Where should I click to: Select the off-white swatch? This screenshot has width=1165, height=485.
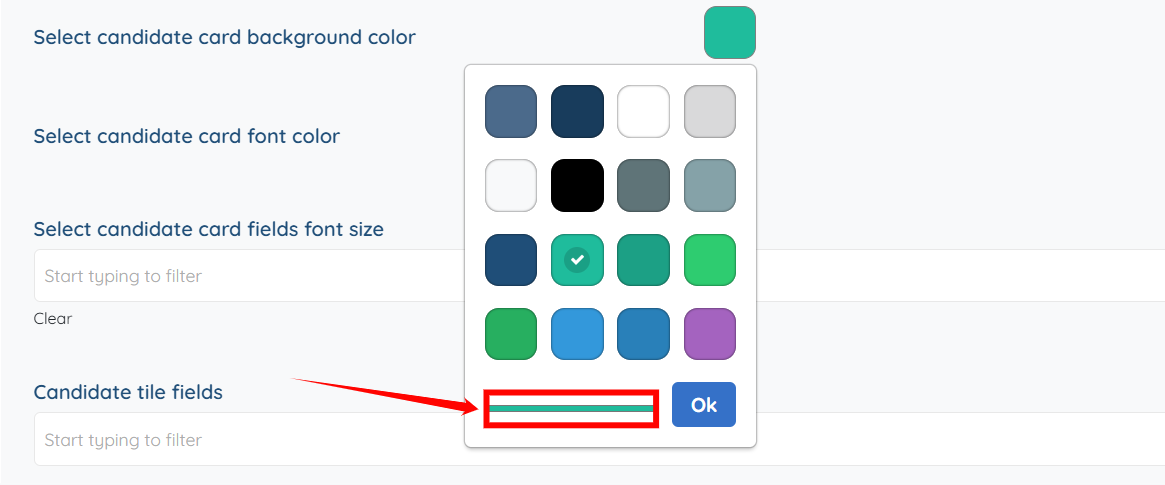(x=511, y=185)
